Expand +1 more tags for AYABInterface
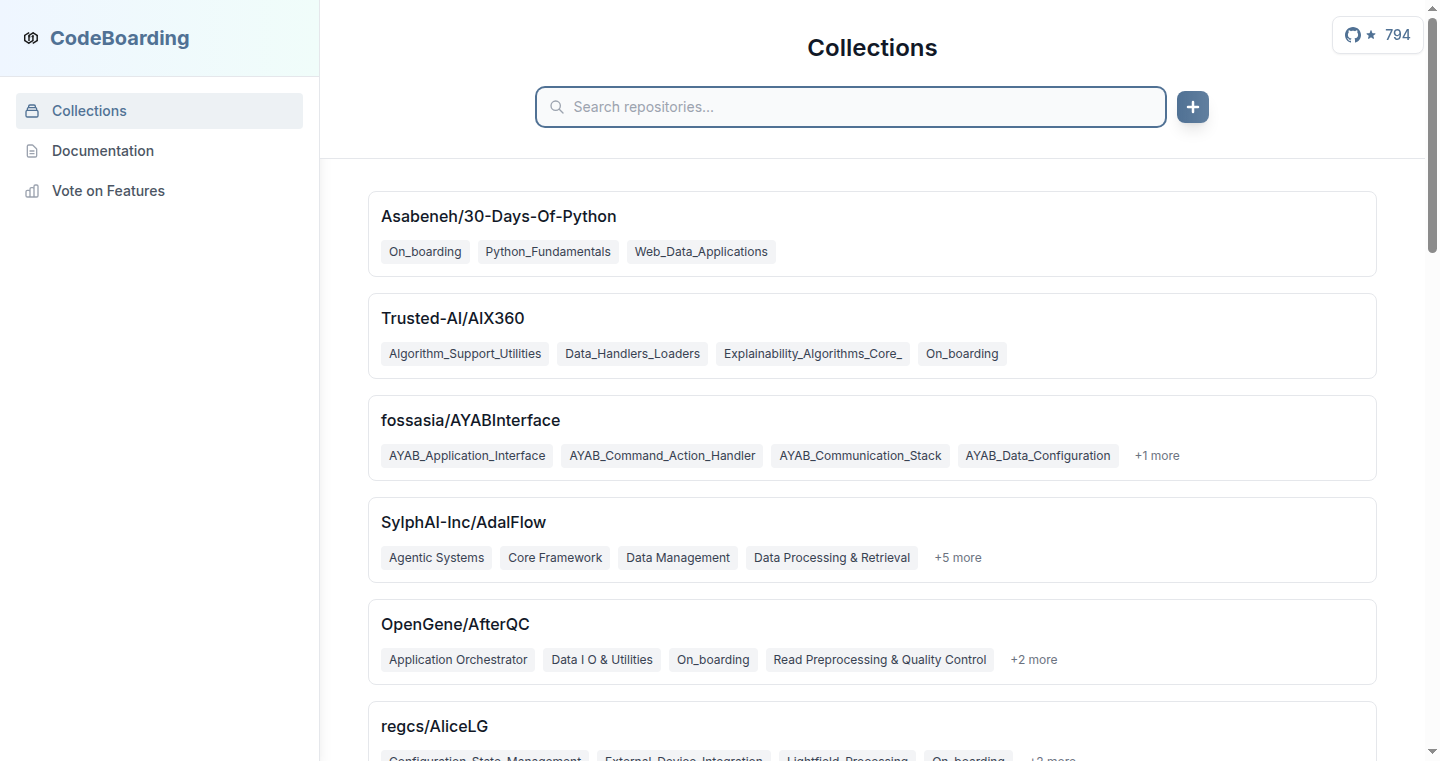Viewport: 1440px width, 761px height. (x=1157, y=456)
